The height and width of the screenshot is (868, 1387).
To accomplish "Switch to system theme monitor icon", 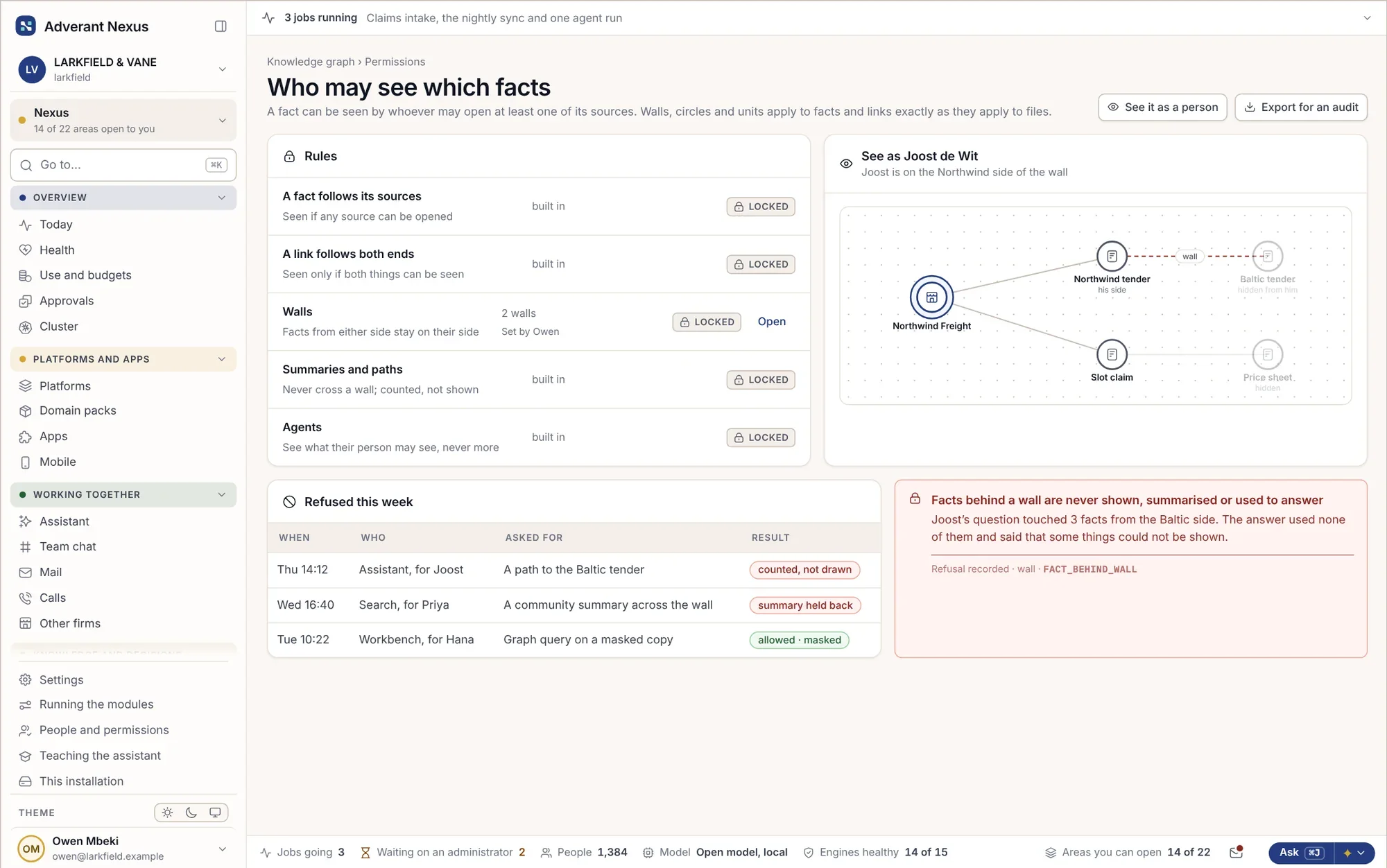I will click(215, 813).
